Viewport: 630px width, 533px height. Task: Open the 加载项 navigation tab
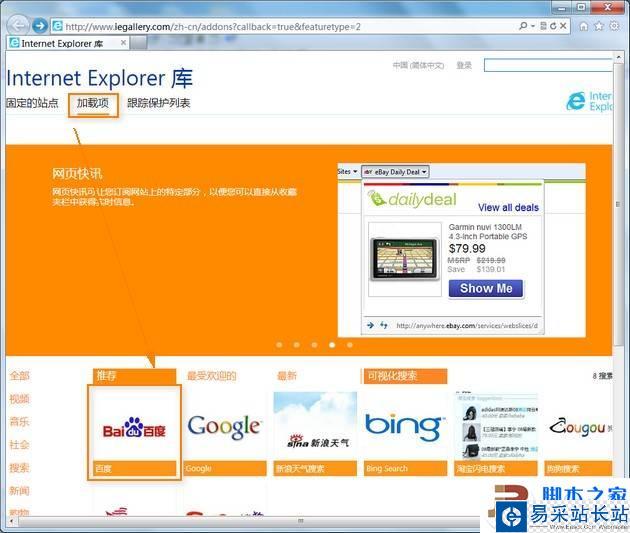pos(93,104)
